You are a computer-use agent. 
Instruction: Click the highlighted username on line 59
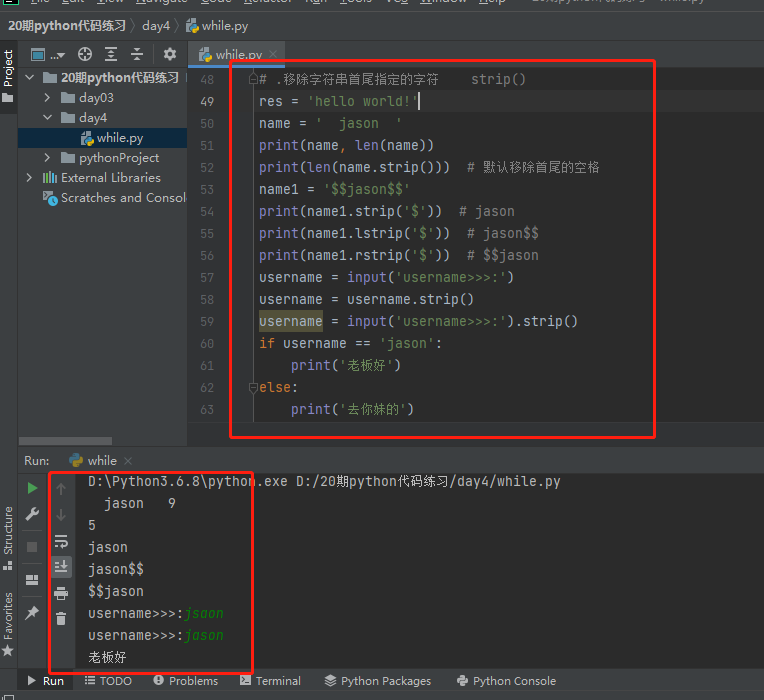(291, 322)
